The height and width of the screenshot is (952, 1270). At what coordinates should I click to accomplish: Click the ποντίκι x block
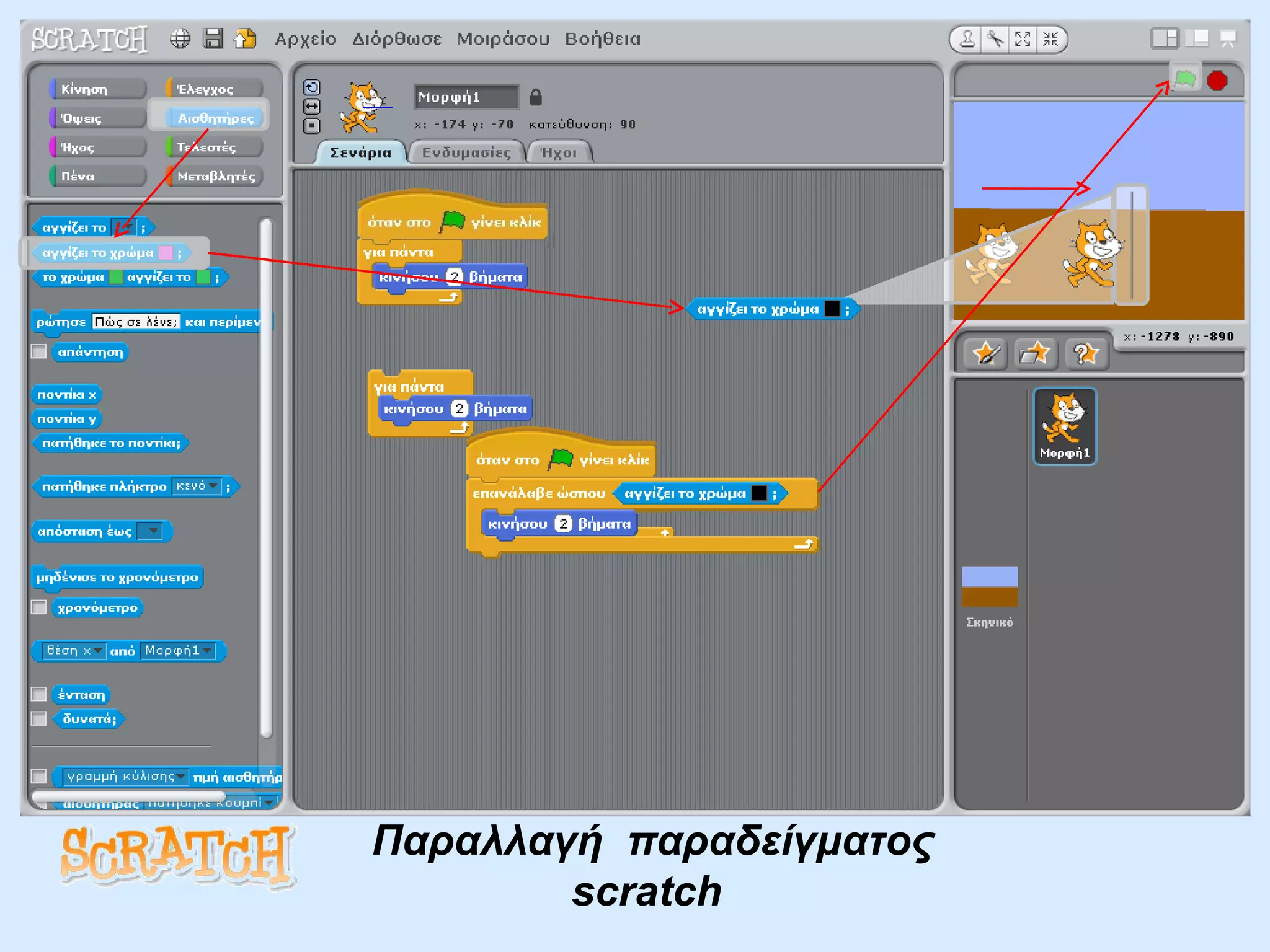67,394
